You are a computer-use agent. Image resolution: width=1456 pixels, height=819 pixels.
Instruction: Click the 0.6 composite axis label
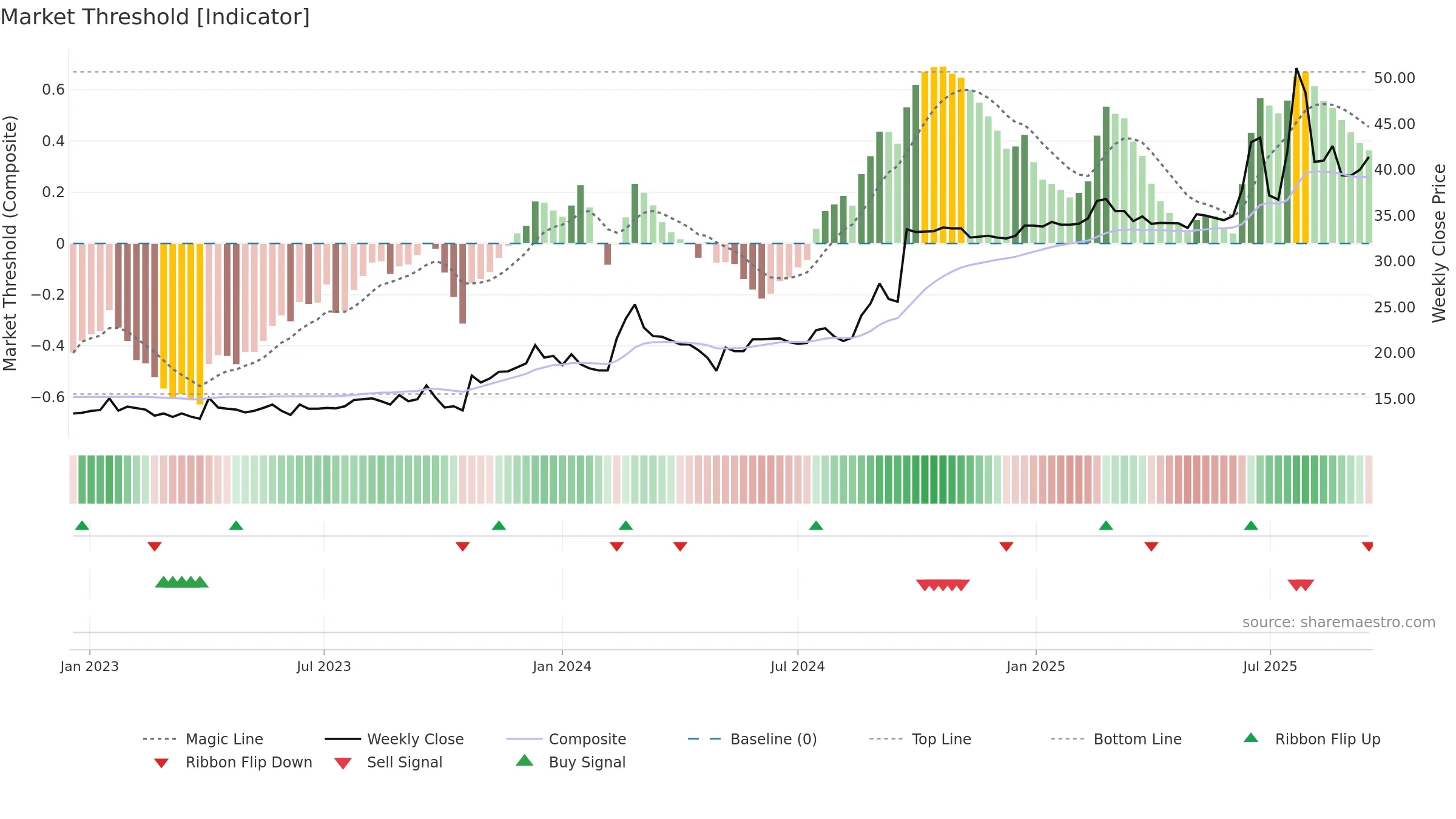[53, 90]
